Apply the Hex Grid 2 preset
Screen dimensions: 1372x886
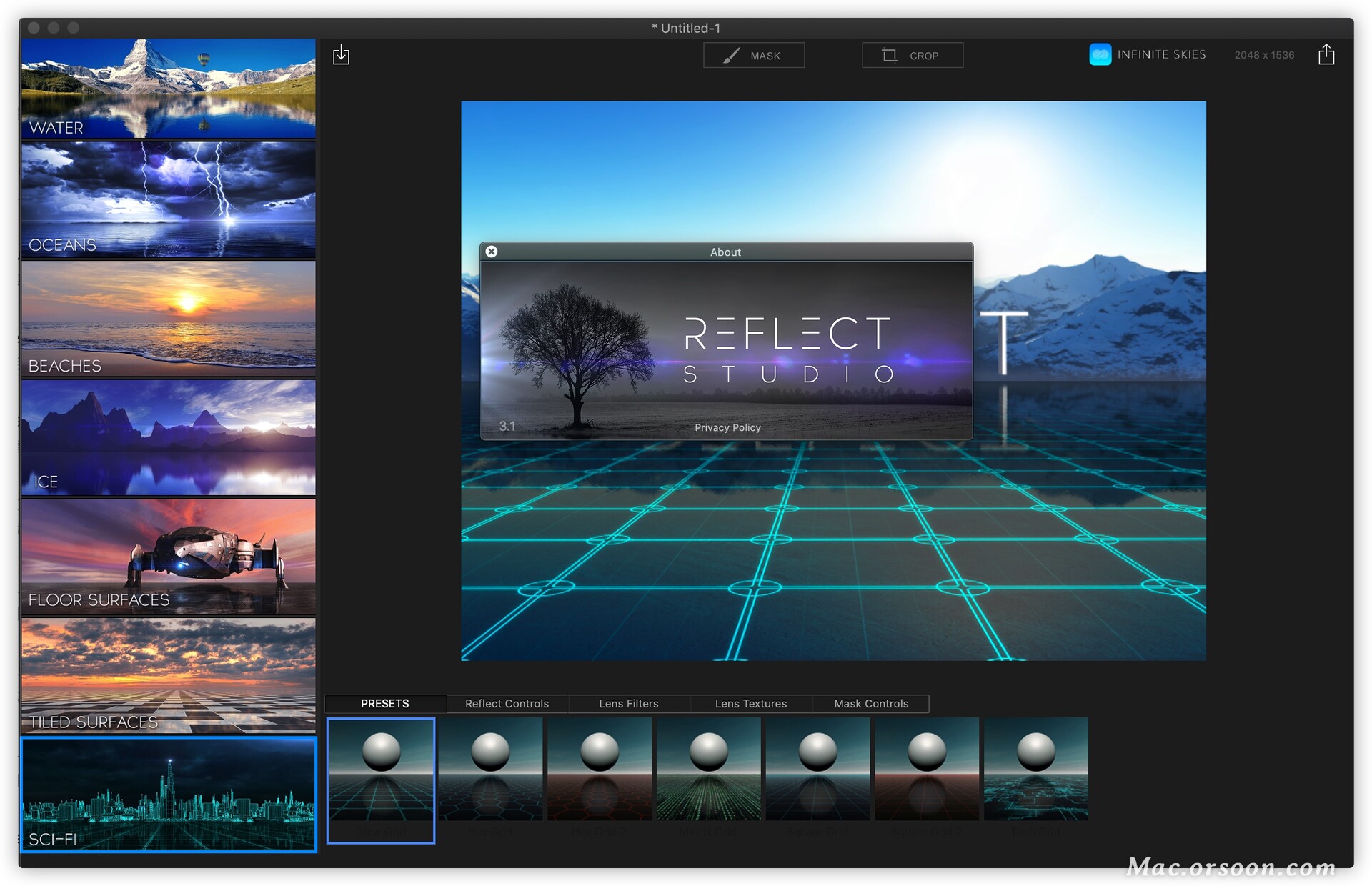pyautogui.click(x=599, y=769)
